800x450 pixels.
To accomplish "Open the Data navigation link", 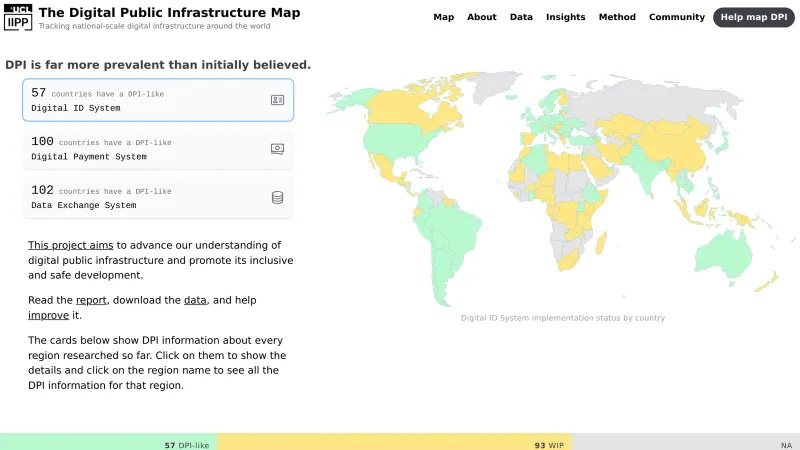I will [521, 17].
